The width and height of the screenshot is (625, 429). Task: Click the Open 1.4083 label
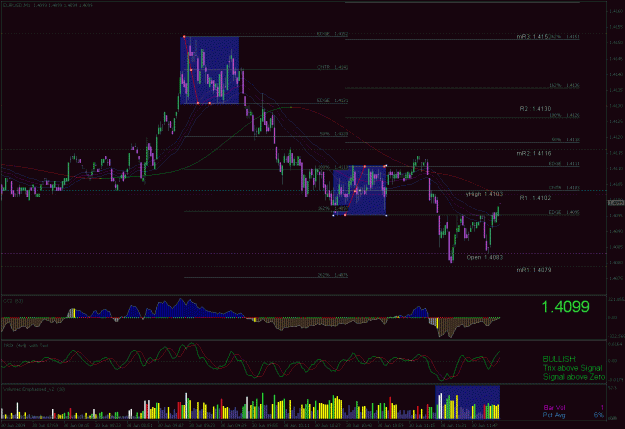(x=485, y=257)
